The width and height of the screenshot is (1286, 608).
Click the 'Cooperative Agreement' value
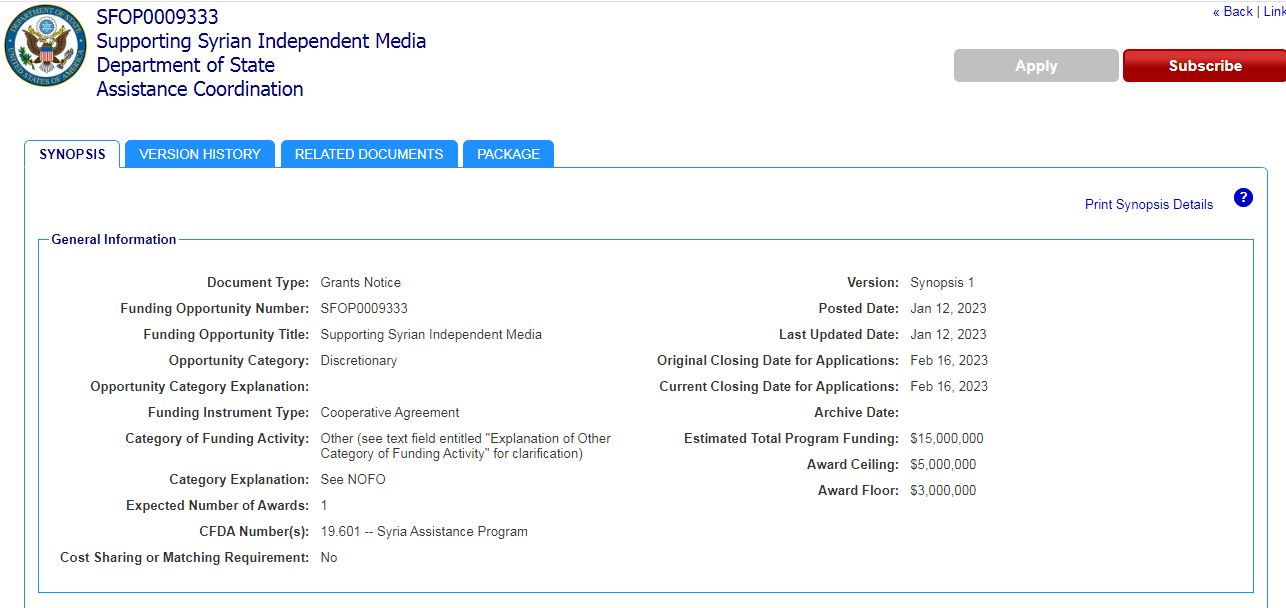(390, 413)
